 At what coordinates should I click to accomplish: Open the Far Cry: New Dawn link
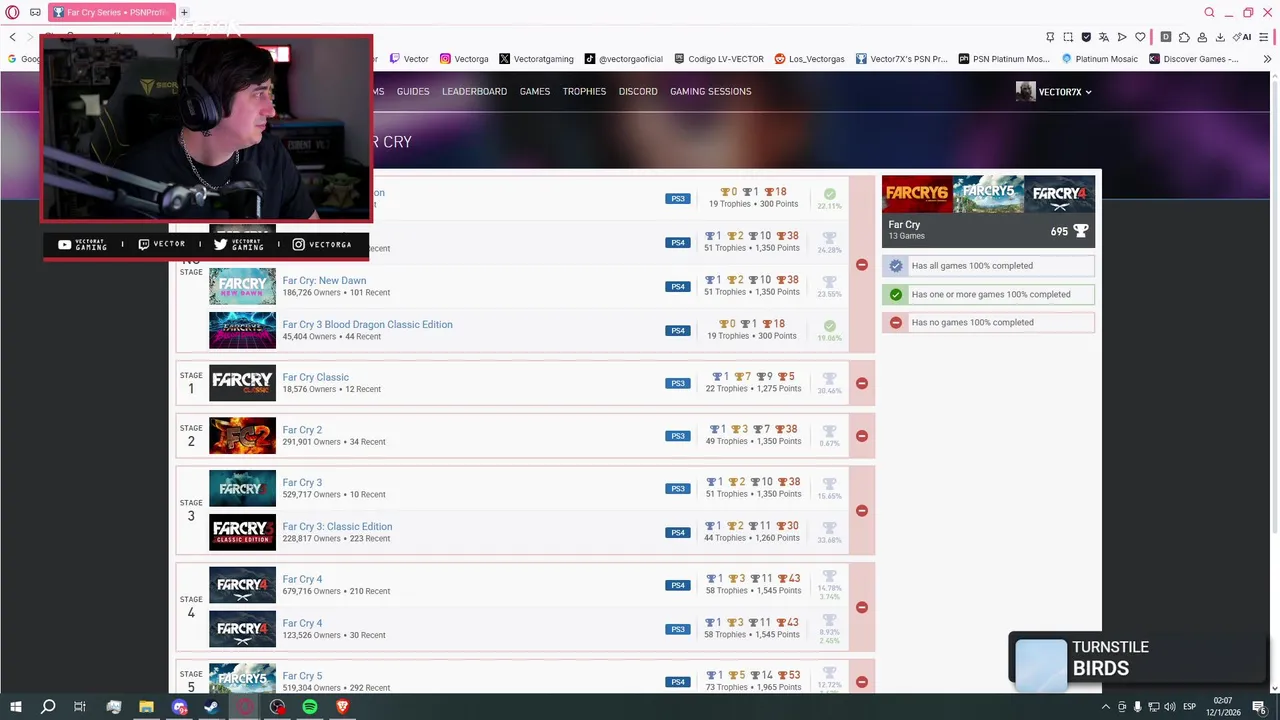coord(324,281)
